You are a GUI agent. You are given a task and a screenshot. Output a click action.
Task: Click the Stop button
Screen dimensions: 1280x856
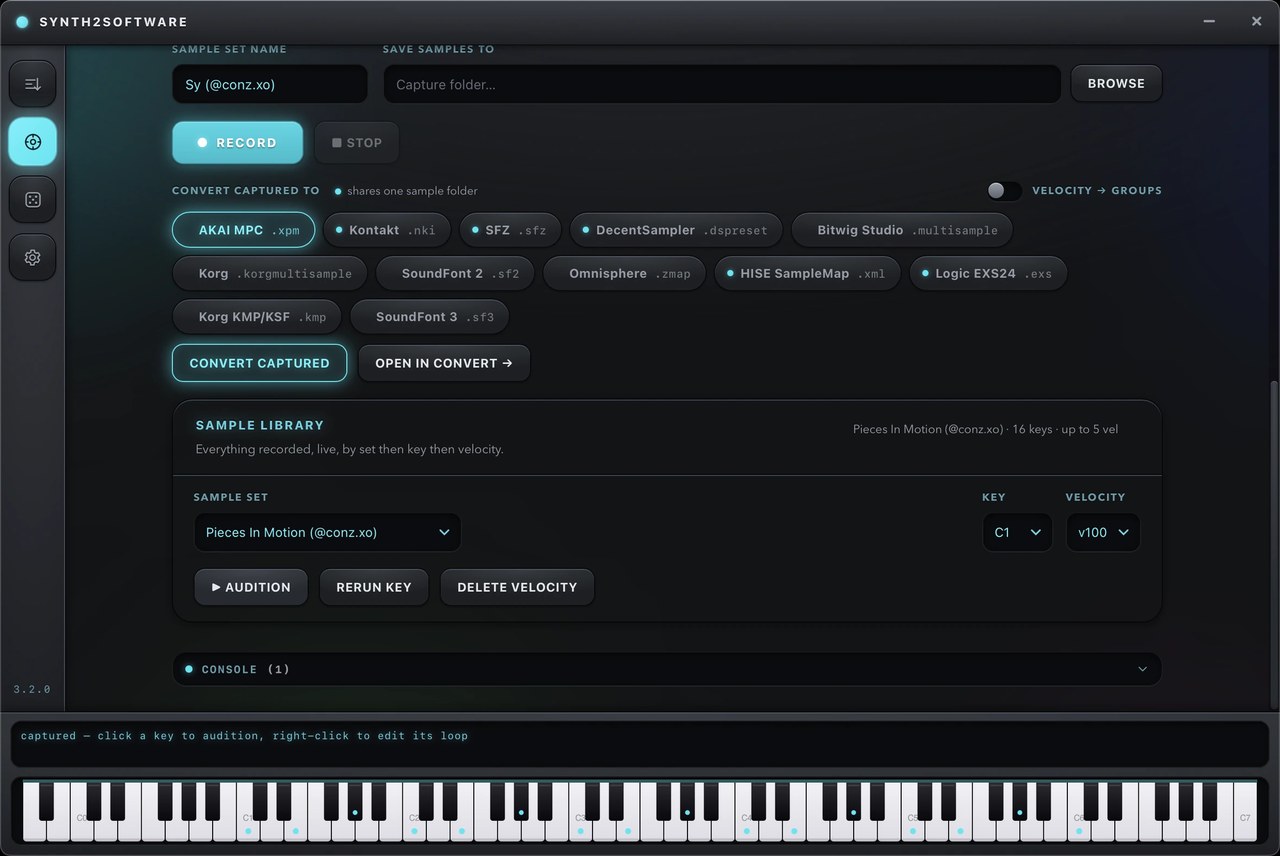[x=356, y=143]
